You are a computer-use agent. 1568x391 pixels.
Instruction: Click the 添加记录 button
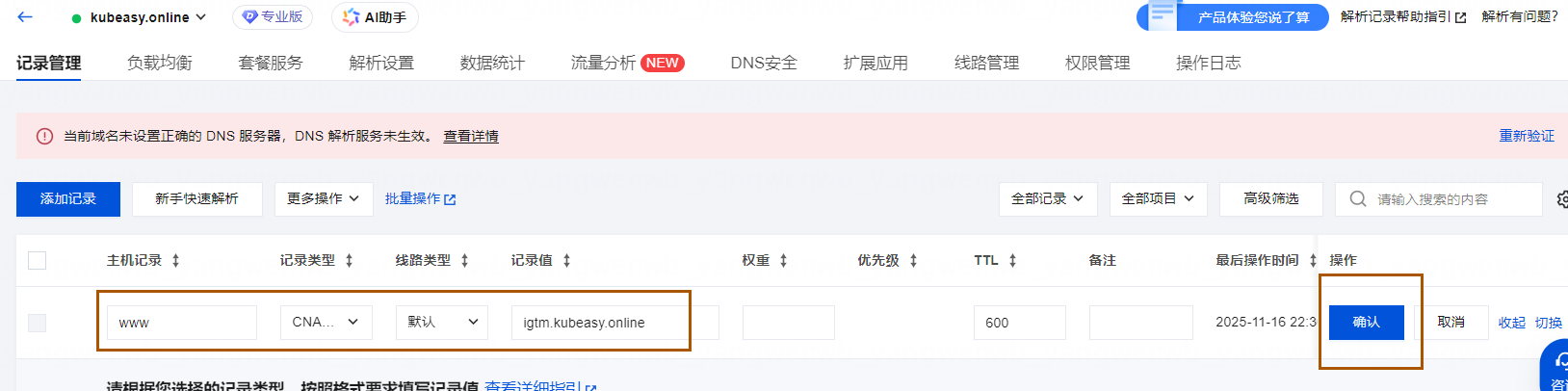pos(68,199)
